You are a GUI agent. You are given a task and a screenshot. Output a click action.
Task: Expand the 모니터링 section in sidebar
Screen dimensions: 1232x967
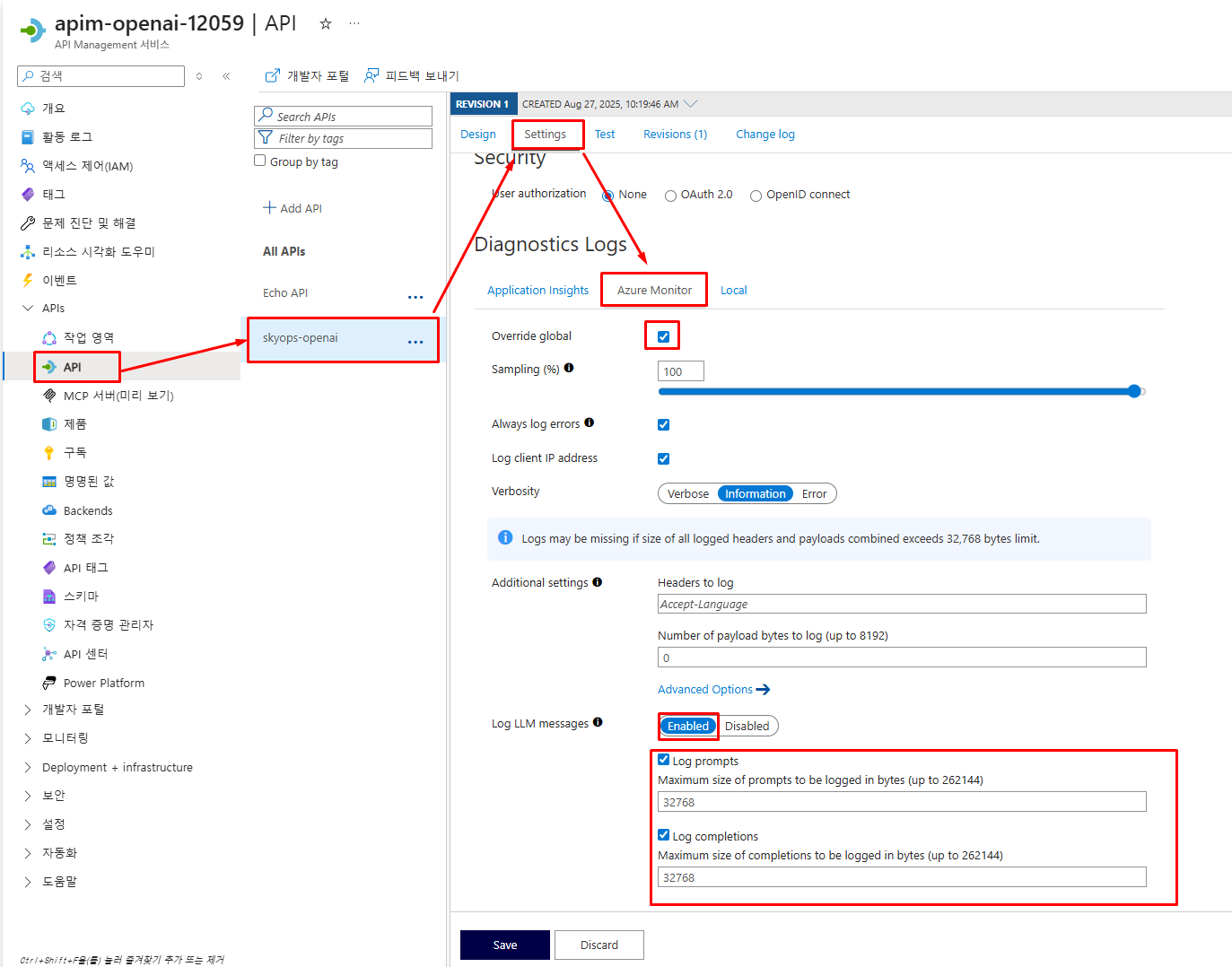(28, 738)
